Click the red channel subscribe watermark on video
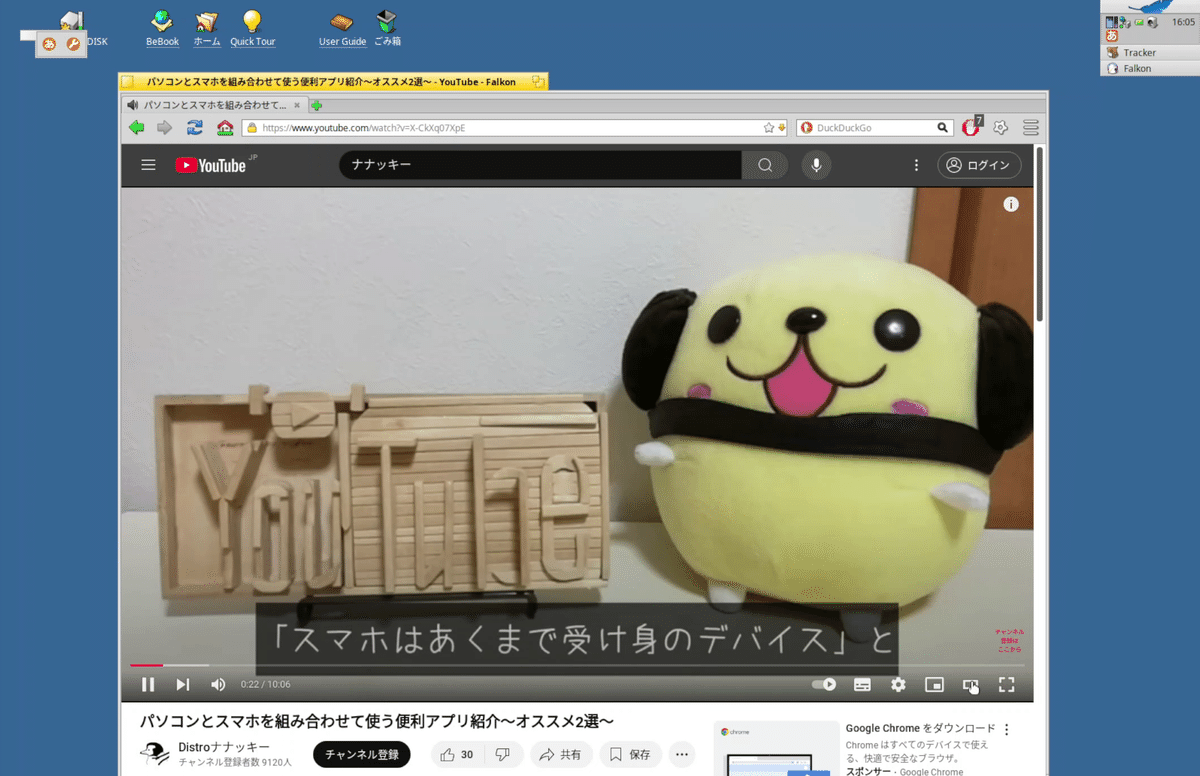Screen dimensions: 1200x776 pyautogui.click(x=1009, y=640)
